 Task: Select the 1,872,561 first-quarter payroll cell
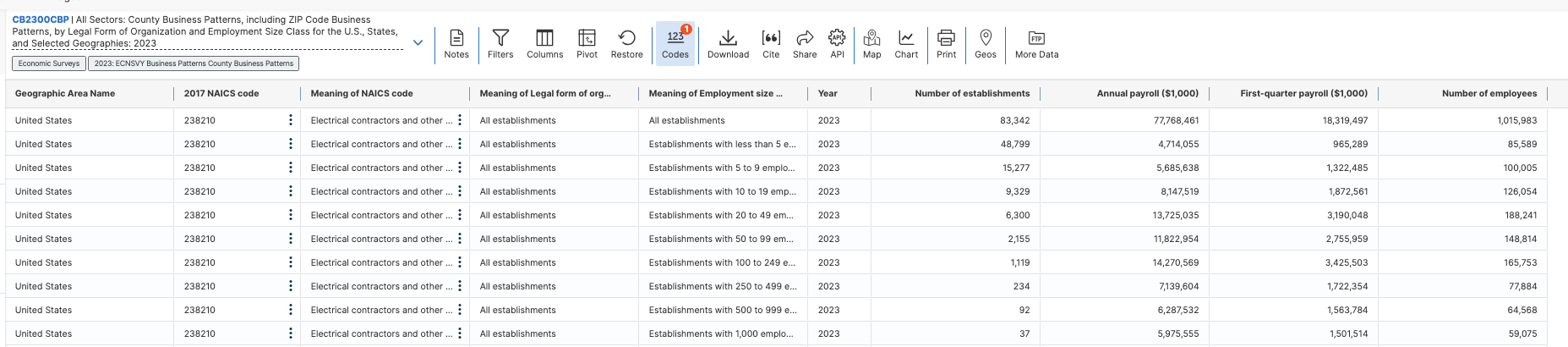coord(1293,191)
